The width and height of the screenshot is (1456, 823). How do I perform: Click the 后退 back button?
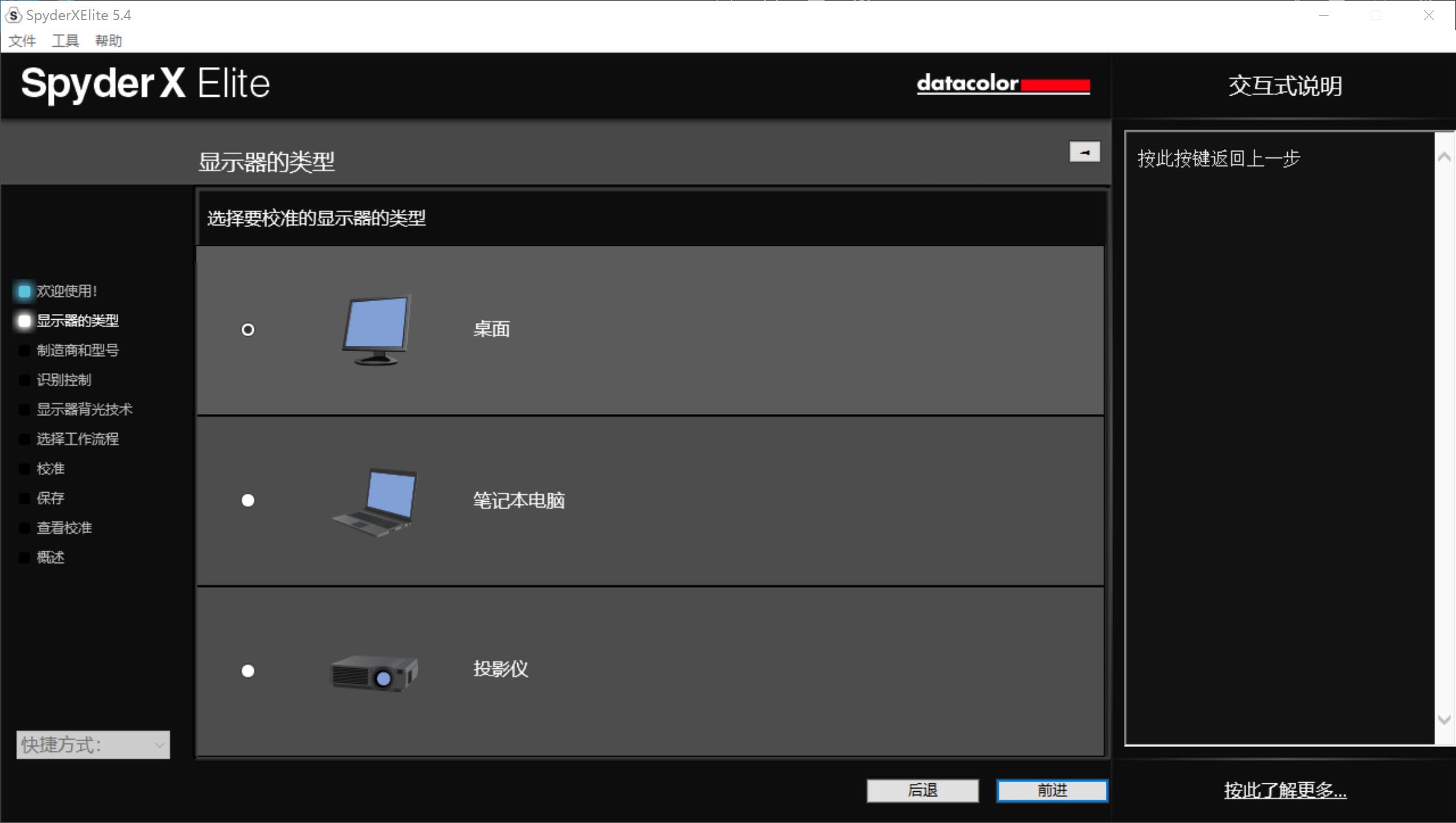923,790
